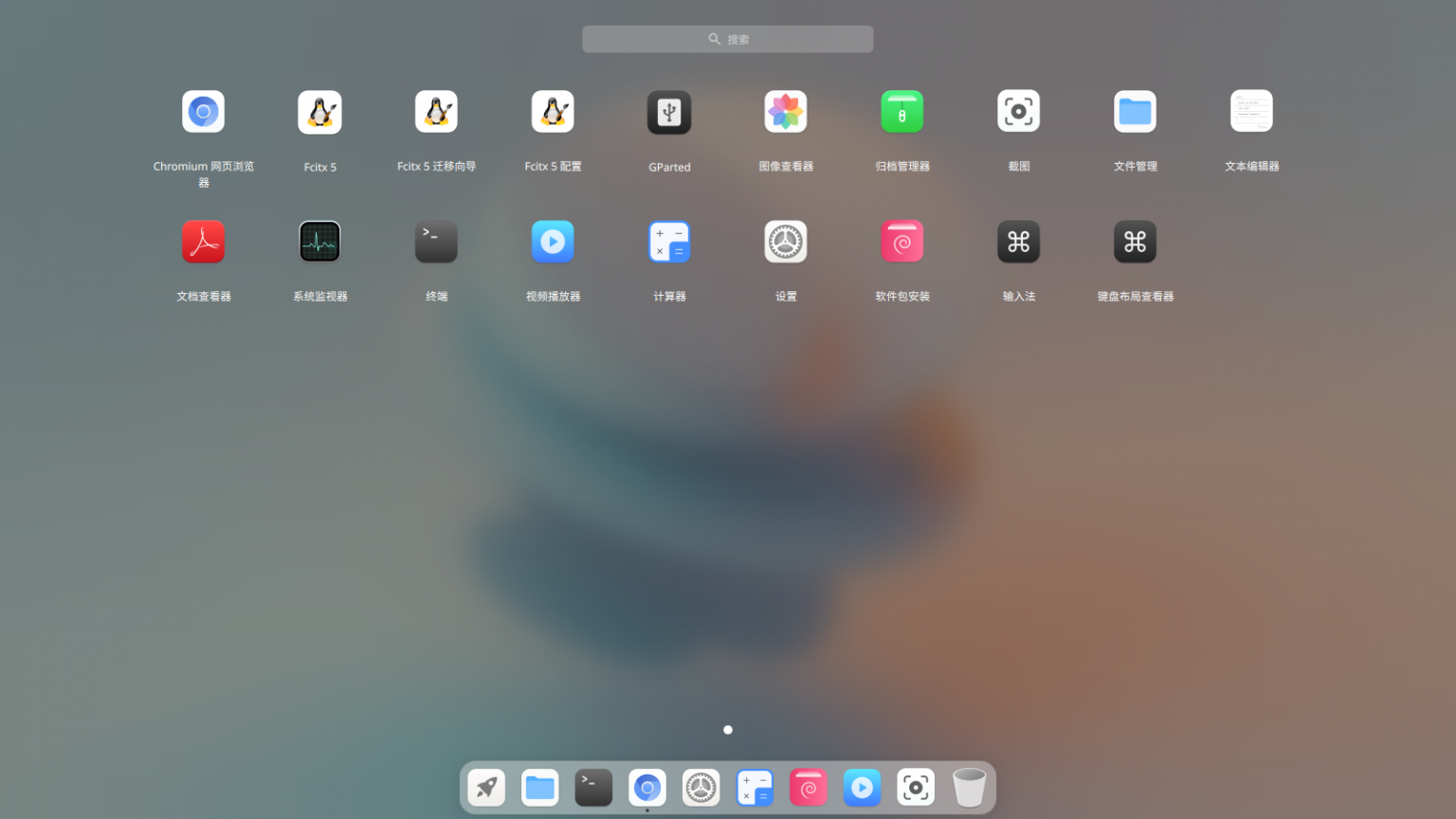Open the 设置 settings app
Image resolution: width=1456 pixels, height=819 pixels.
[x=786, y=241]
